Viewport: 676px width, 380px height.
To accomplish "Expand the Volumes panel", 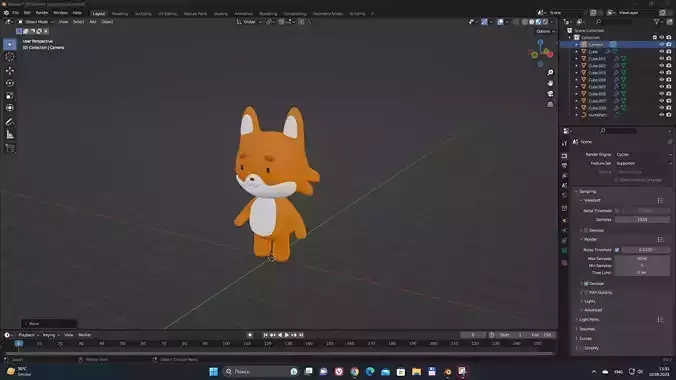I will coord(587,329).
